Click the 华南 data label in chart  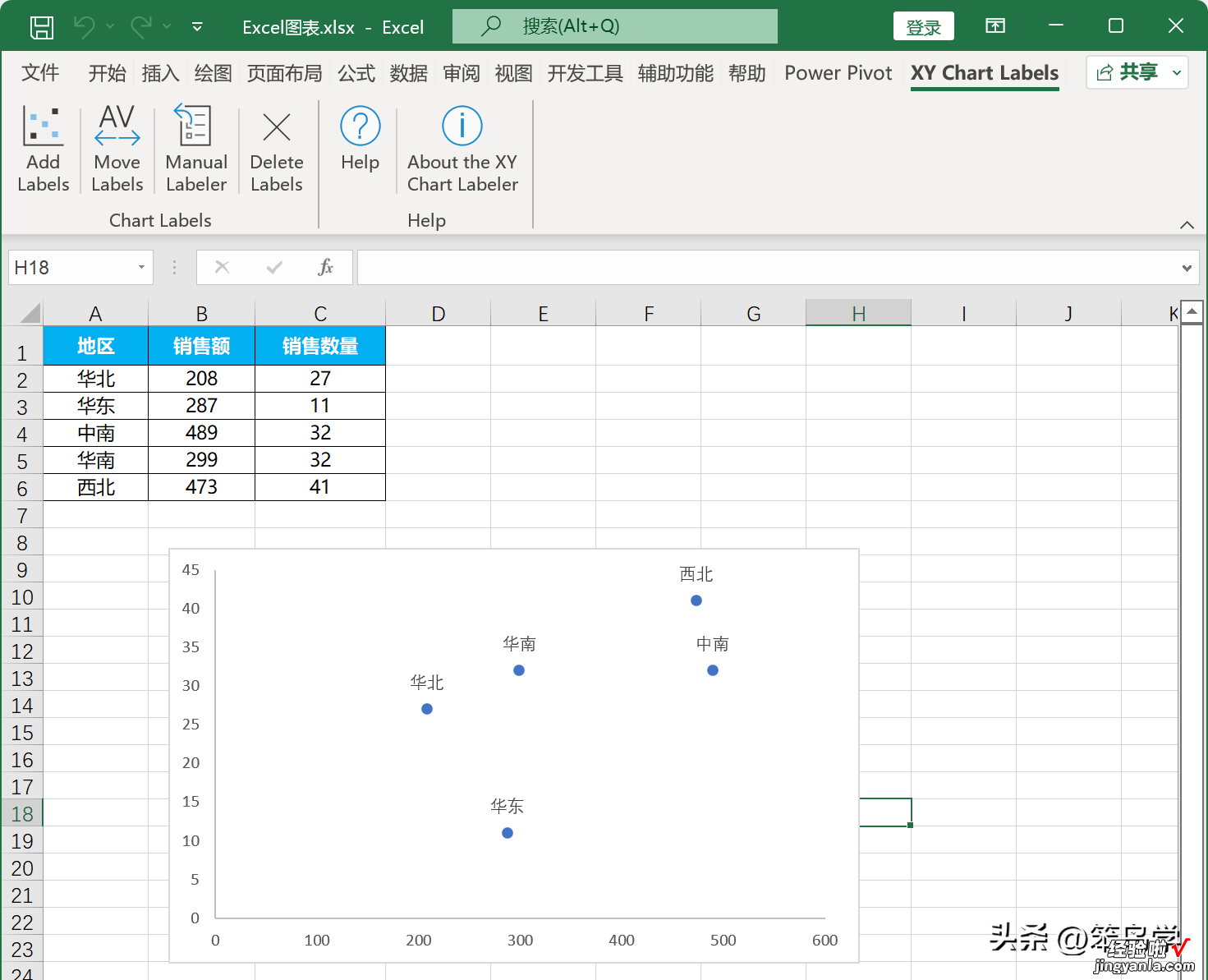click(x=519, y=644)
